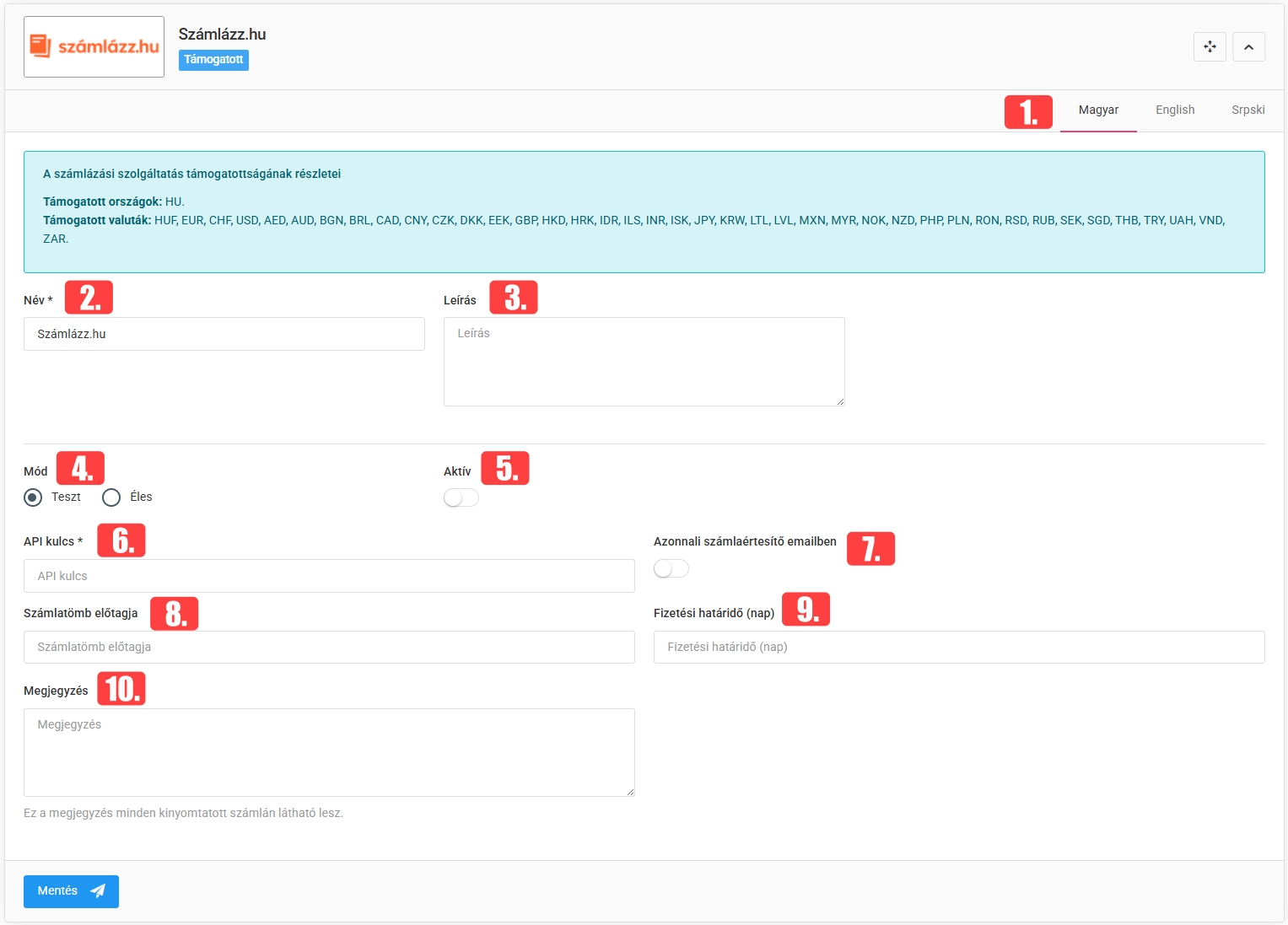Screen dimensions: 1288x925
Task: Focus the Fizetési határidő (nap) field
Action: (x=959, y=647)
